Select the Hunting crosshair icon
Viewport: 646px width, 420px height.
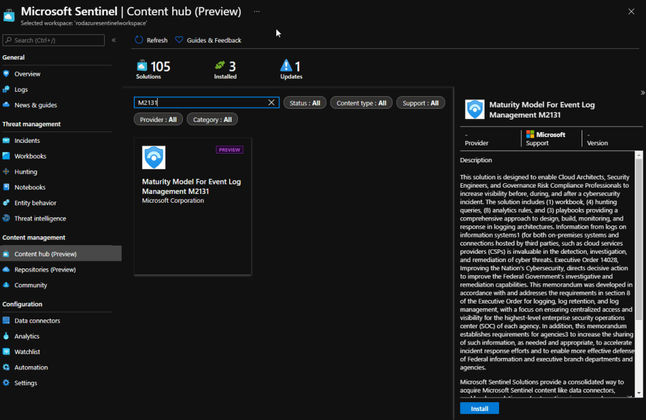point(6,171)
